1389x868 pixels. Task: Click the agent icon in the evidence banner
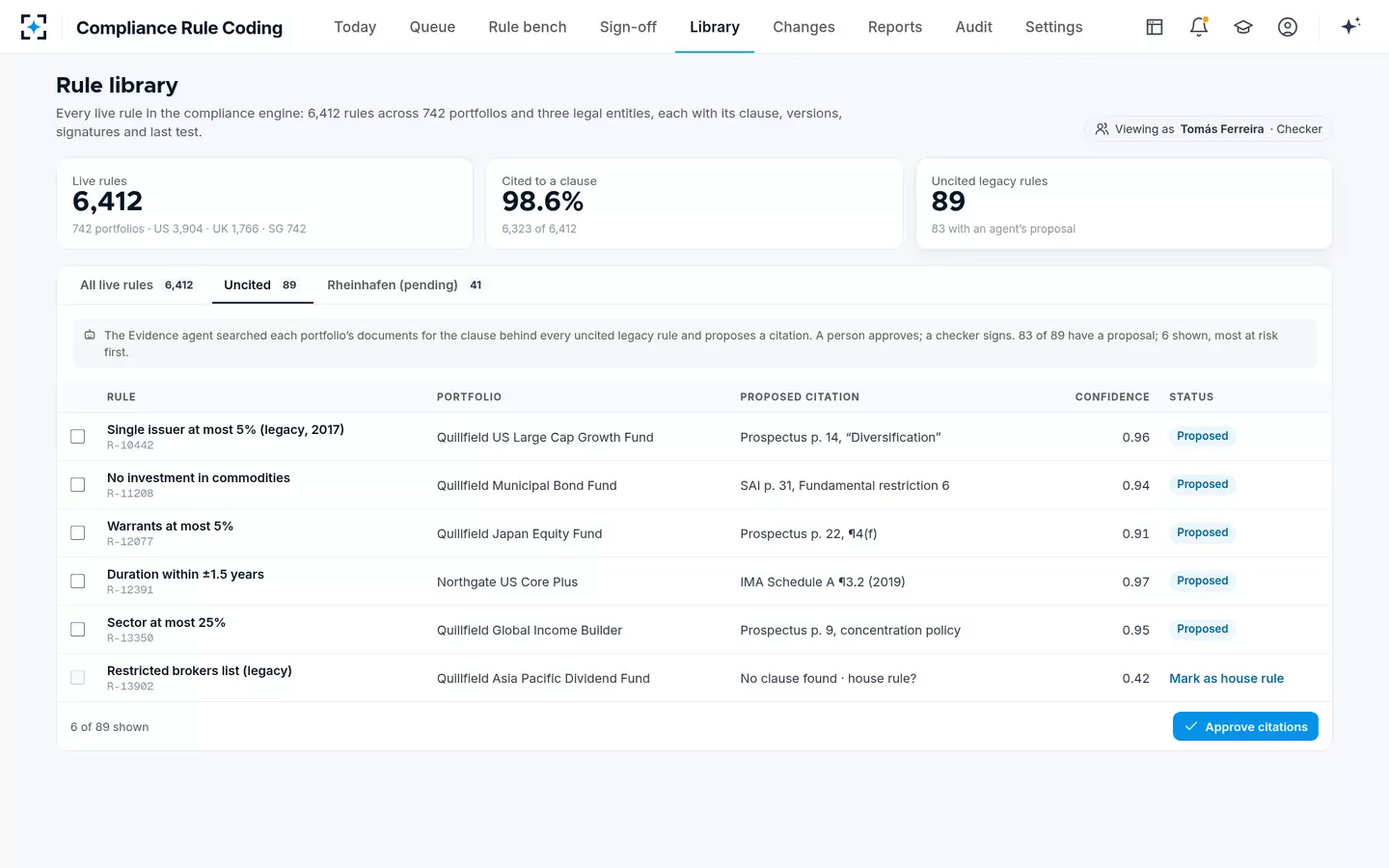[90, 336]
